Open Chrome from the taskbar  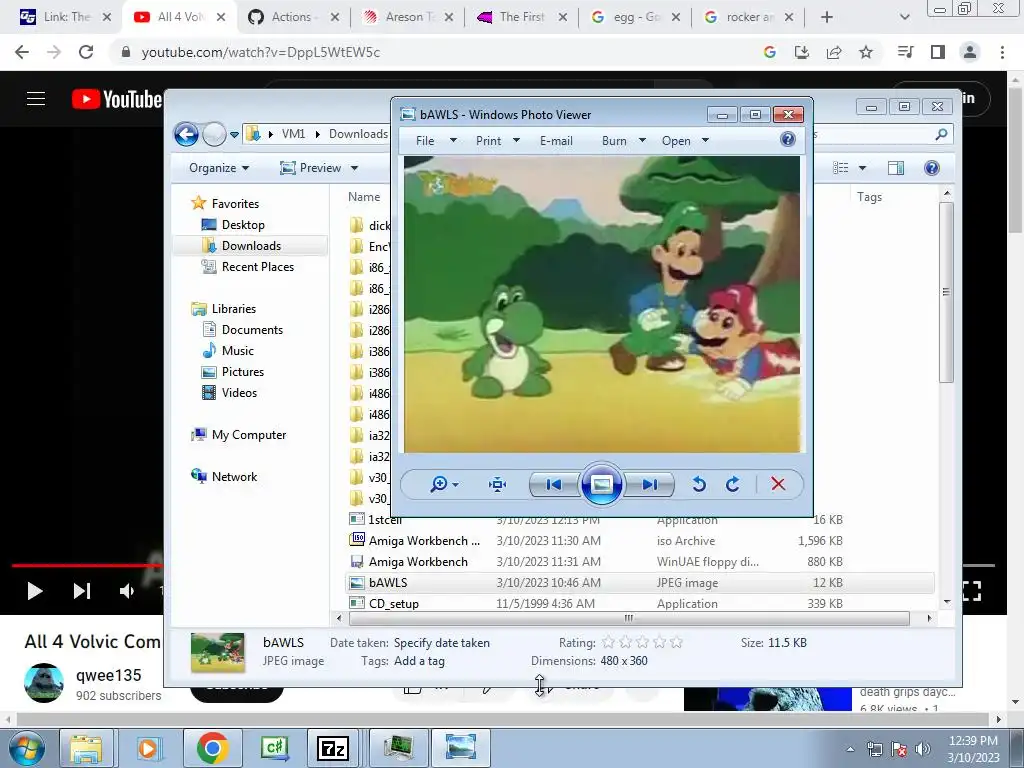(x=212, y=748)
